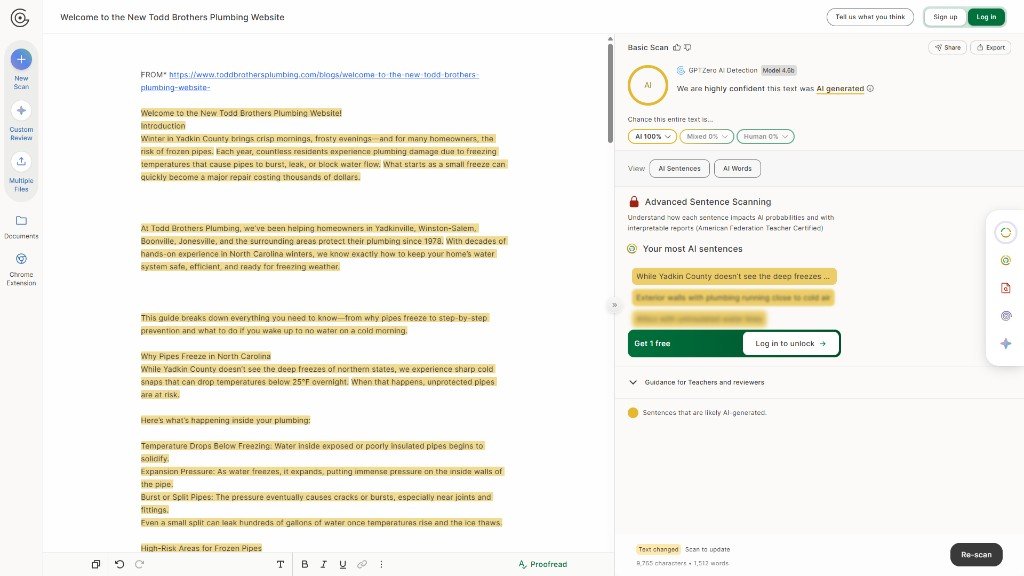The height and width of the screenshot is (576, 1024).
Task: Open more editor options (three dots)
Action: click(x=381, y=564)
